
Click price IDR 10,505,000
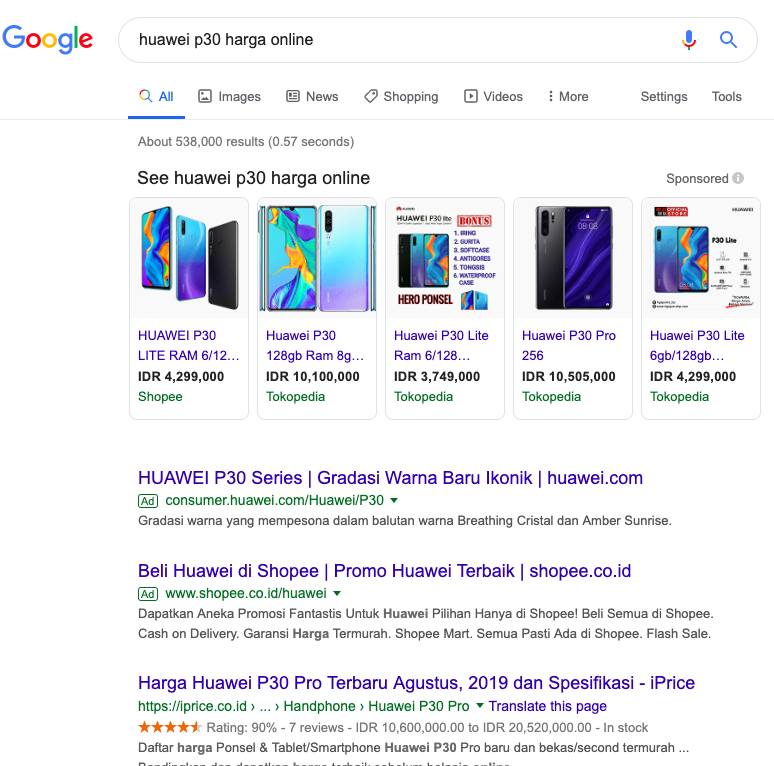[x=569, y=377]
